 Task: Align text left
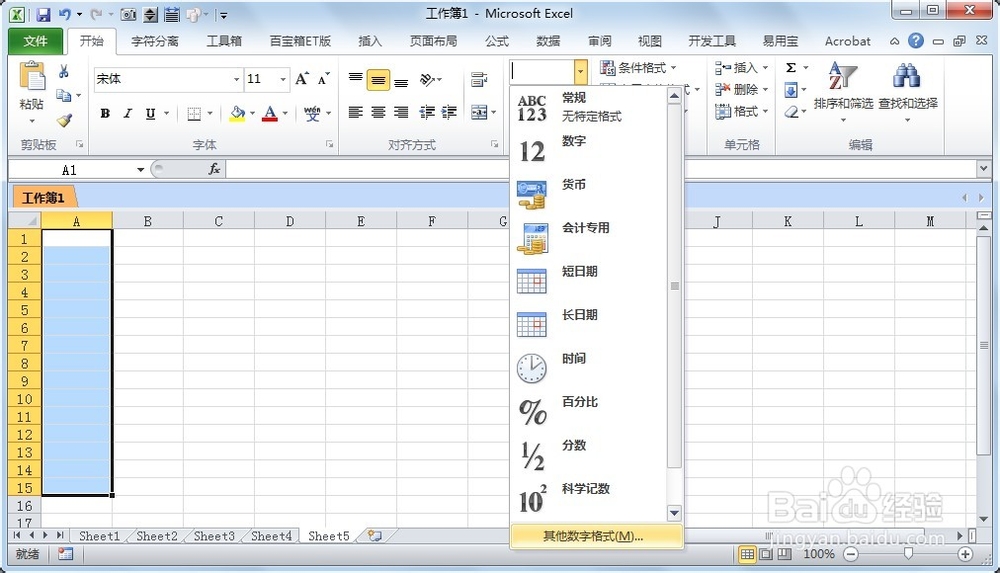tap(356, 112)
